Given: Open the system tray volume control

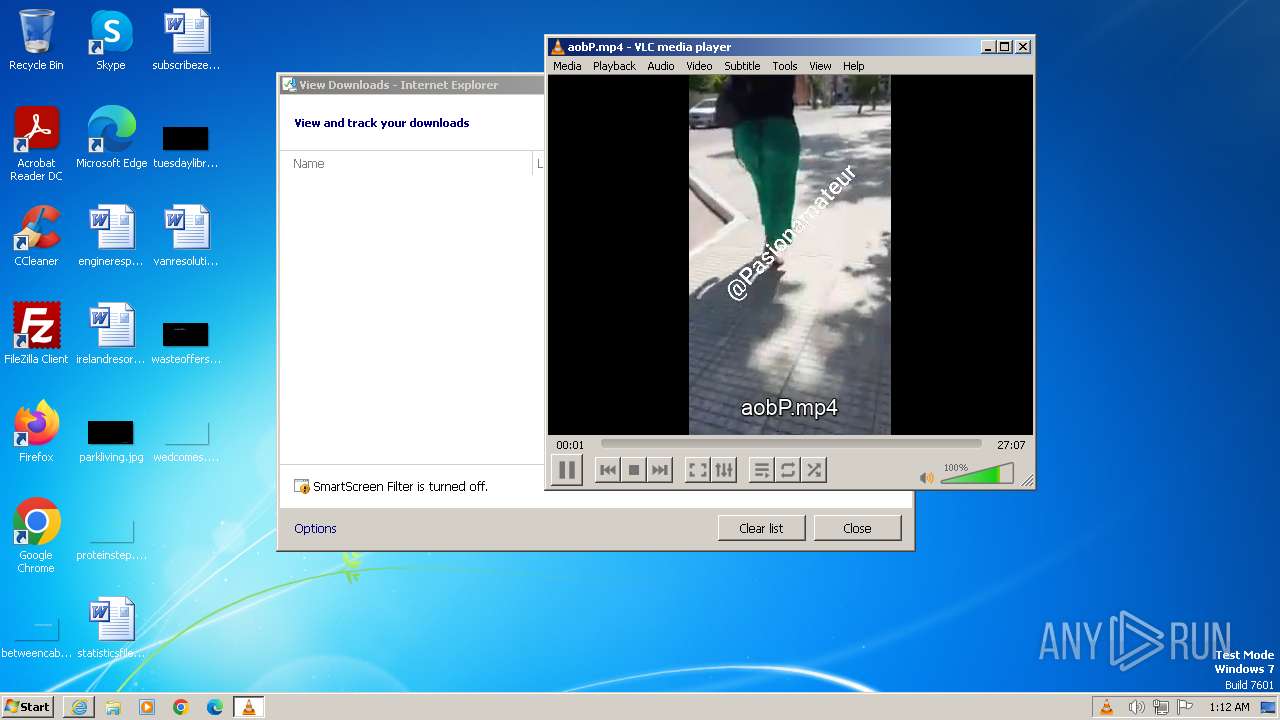Looking at the screenshot, I should click(x=1136, y=707).
